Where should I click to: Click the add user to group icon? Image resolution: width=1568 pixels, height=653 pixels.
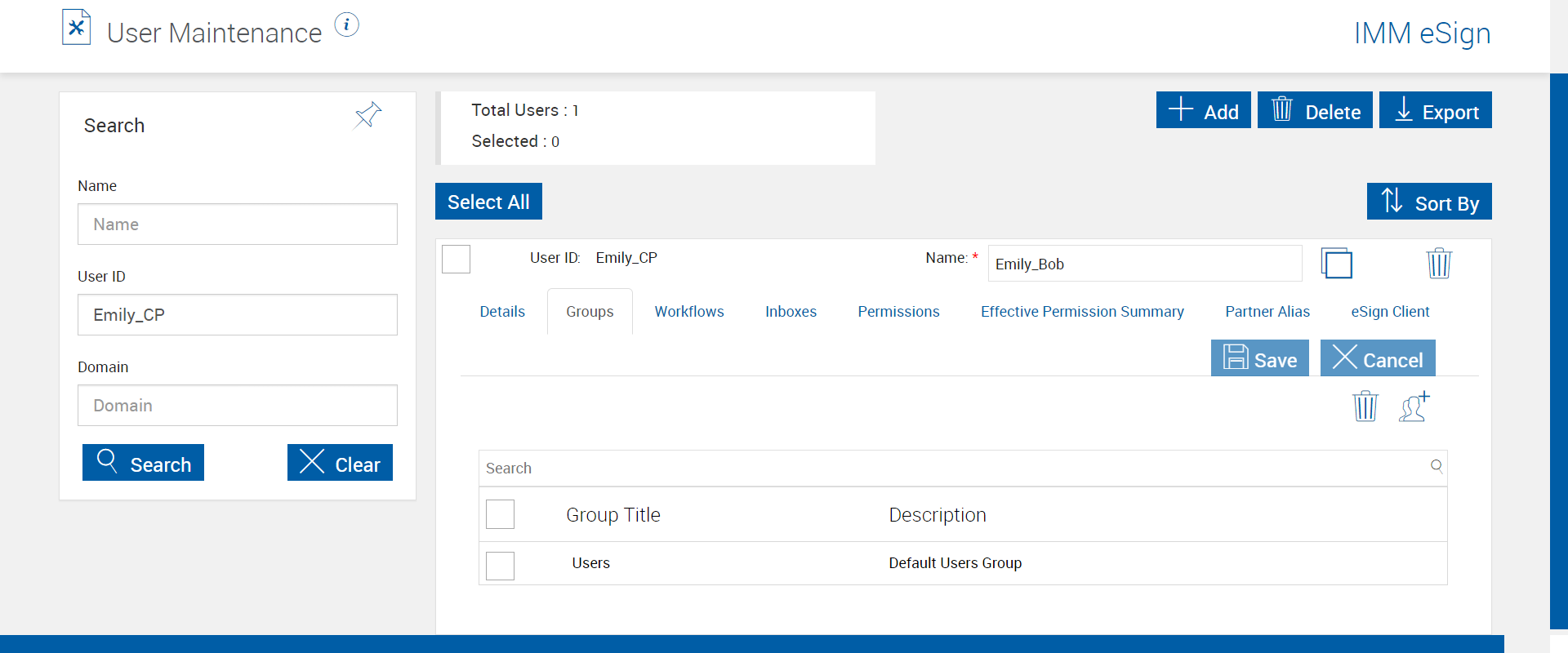click(x=1414, y=406)
